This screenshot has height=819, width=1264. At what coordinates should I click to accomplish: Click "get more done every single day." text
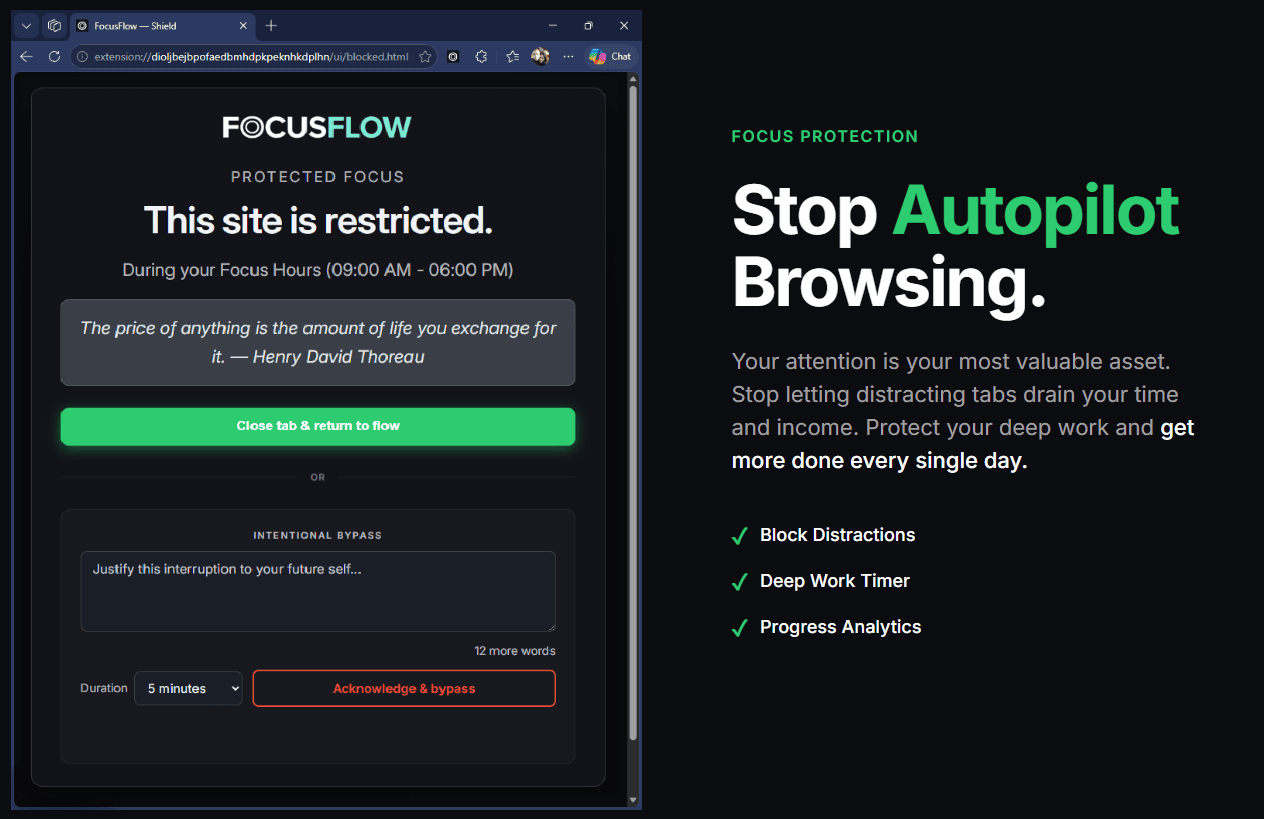[963, 445]
